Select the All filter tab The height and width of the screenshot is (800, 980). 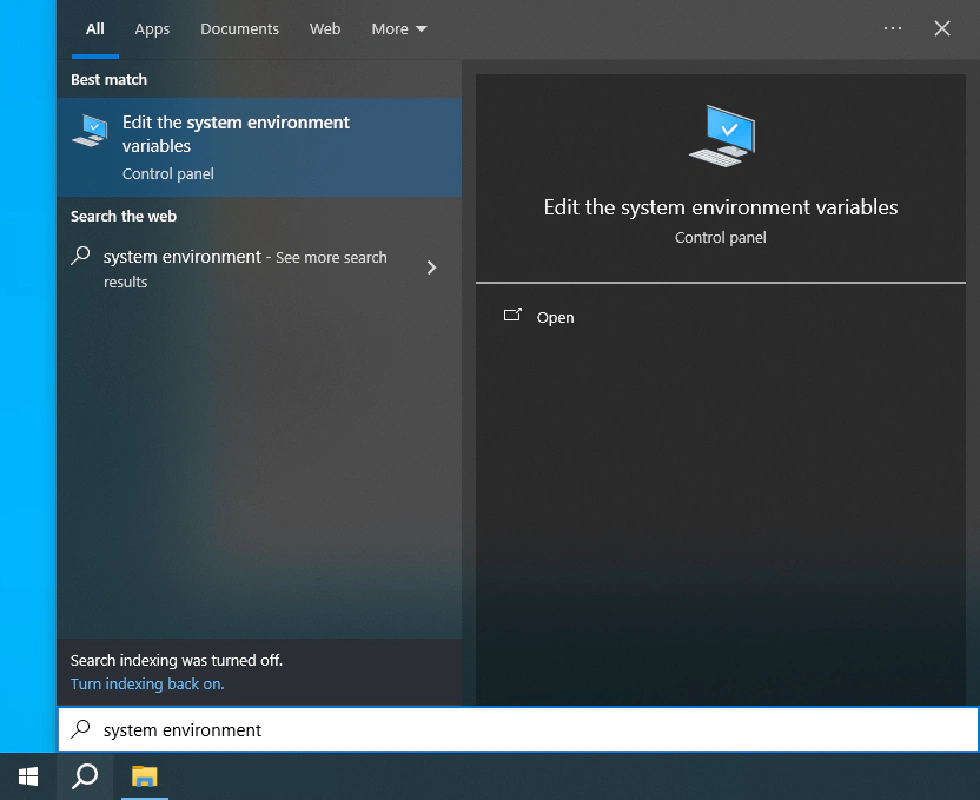(95, 29)
